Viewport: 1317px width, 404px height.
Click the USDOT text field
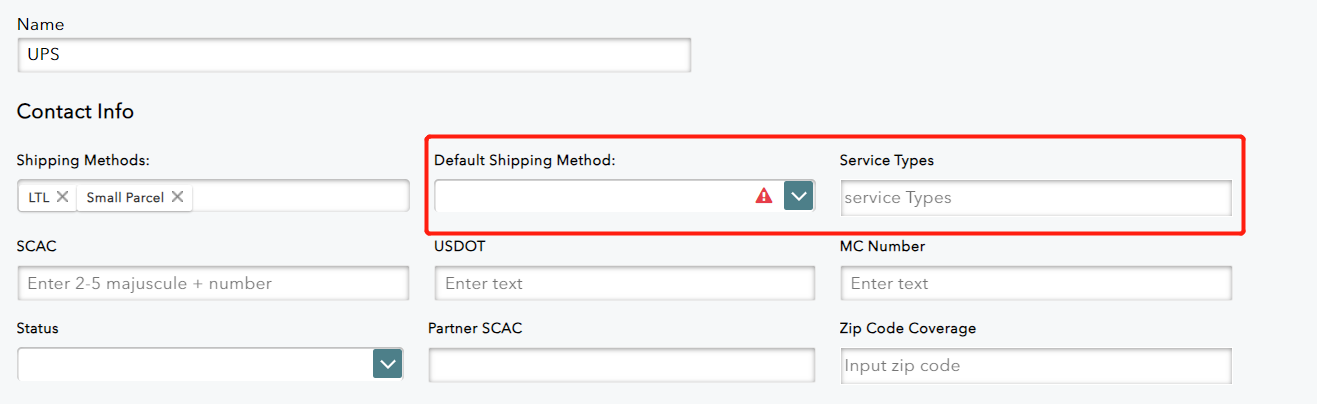[x=624, y=283]
